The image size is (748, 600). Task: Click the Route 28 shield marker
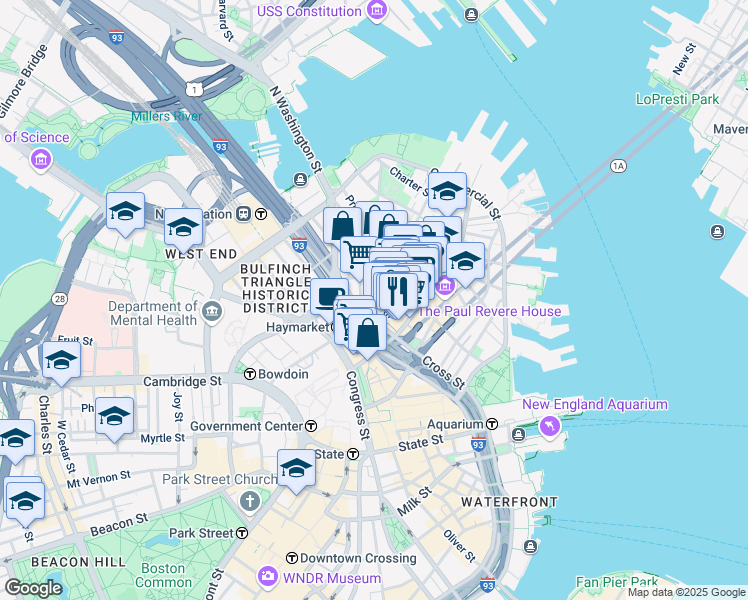click(60, 299)
